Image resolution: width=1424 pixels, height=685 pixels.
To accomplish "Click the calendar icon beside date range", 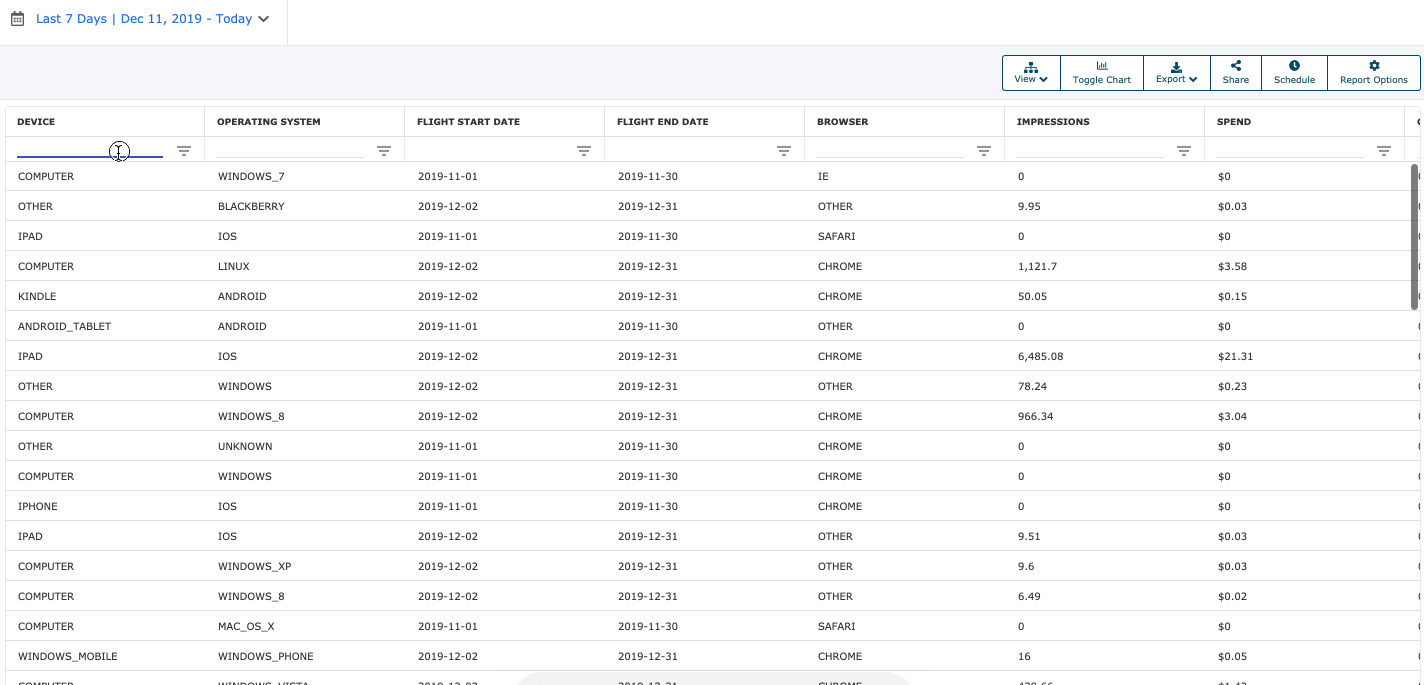I will [x=17, y=19].
